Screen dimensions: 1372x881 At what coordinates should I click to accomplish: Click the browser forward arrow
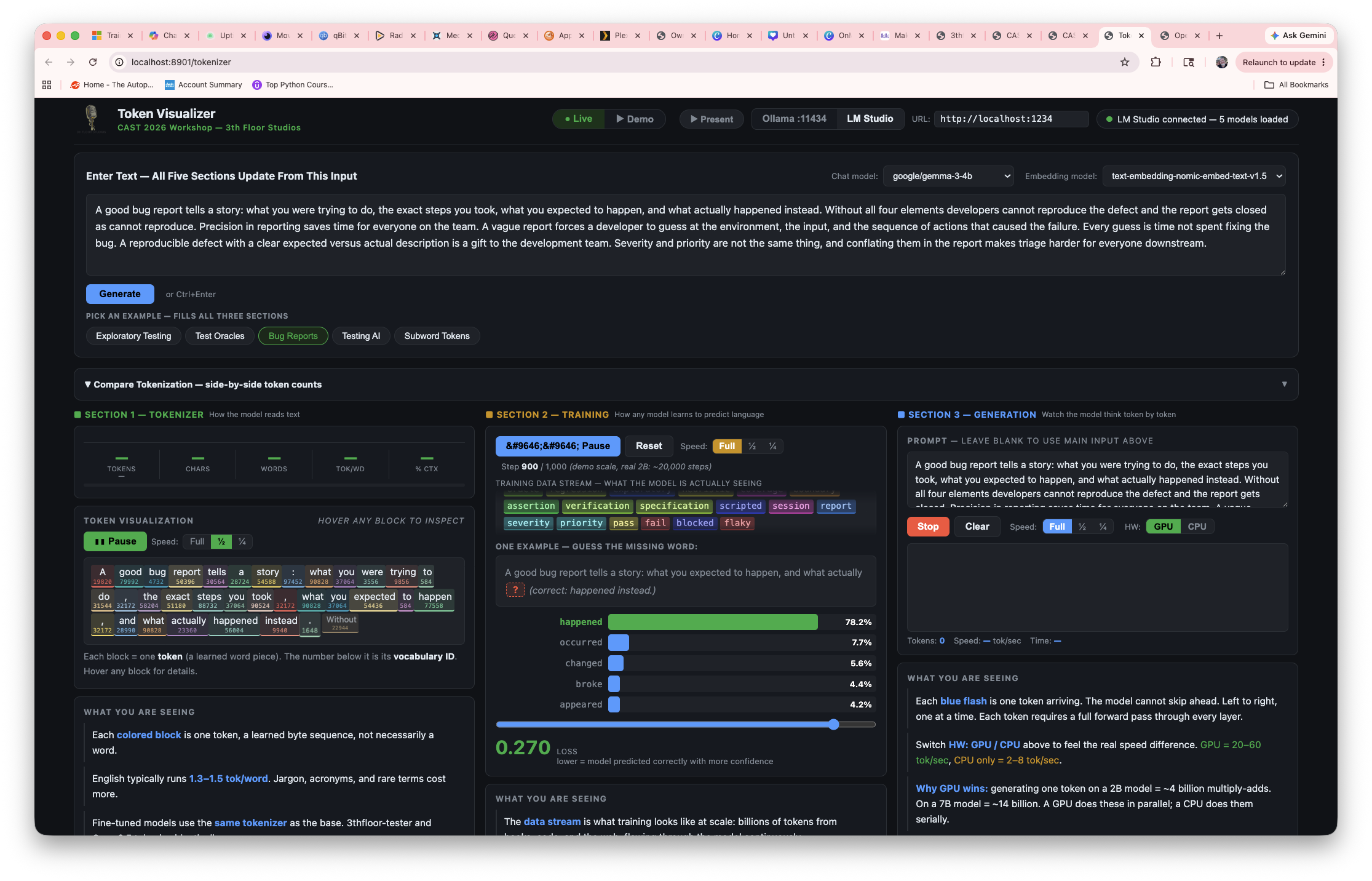tap(71, 62)
